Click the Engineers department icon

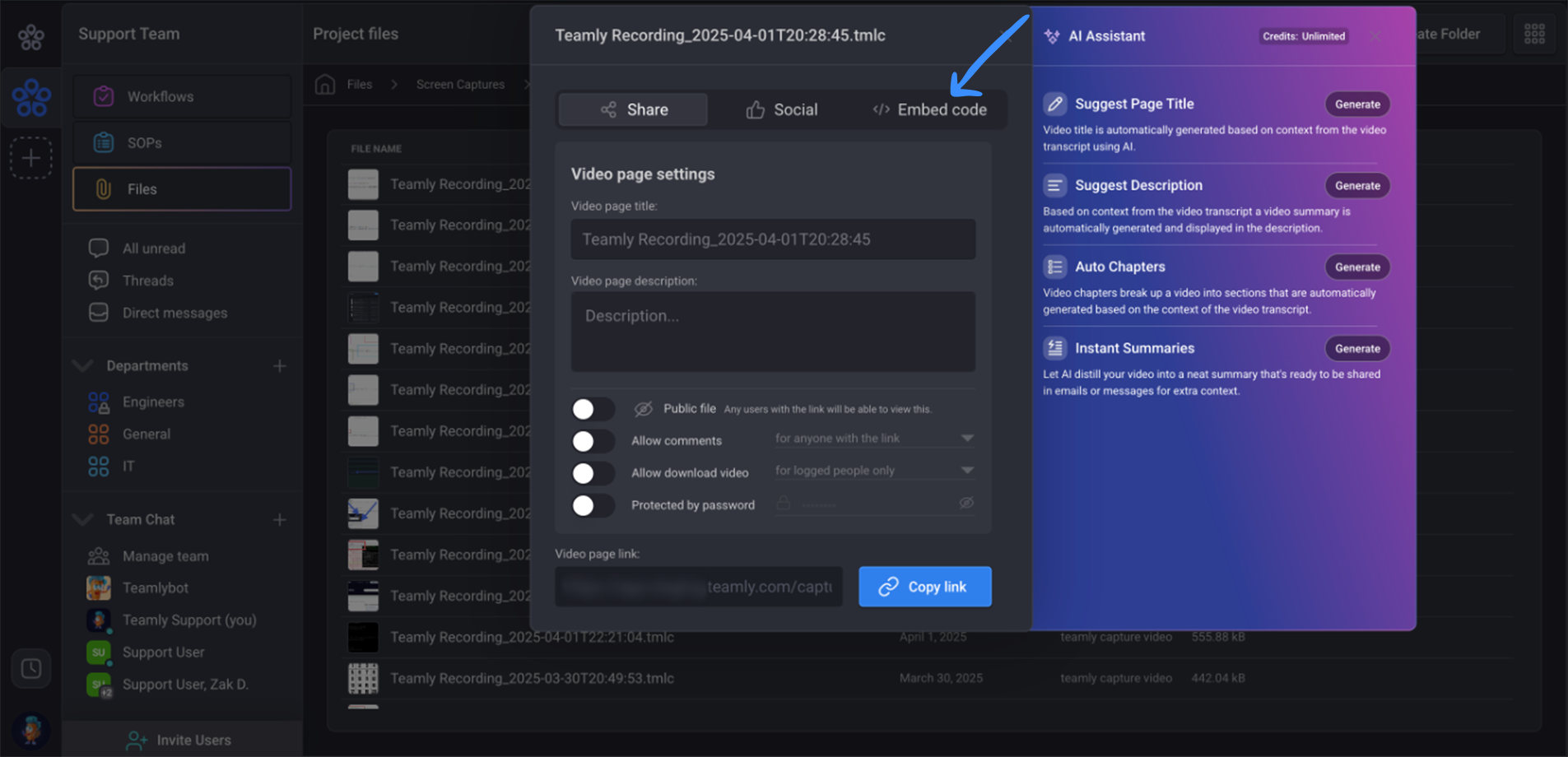coord(98,402)
